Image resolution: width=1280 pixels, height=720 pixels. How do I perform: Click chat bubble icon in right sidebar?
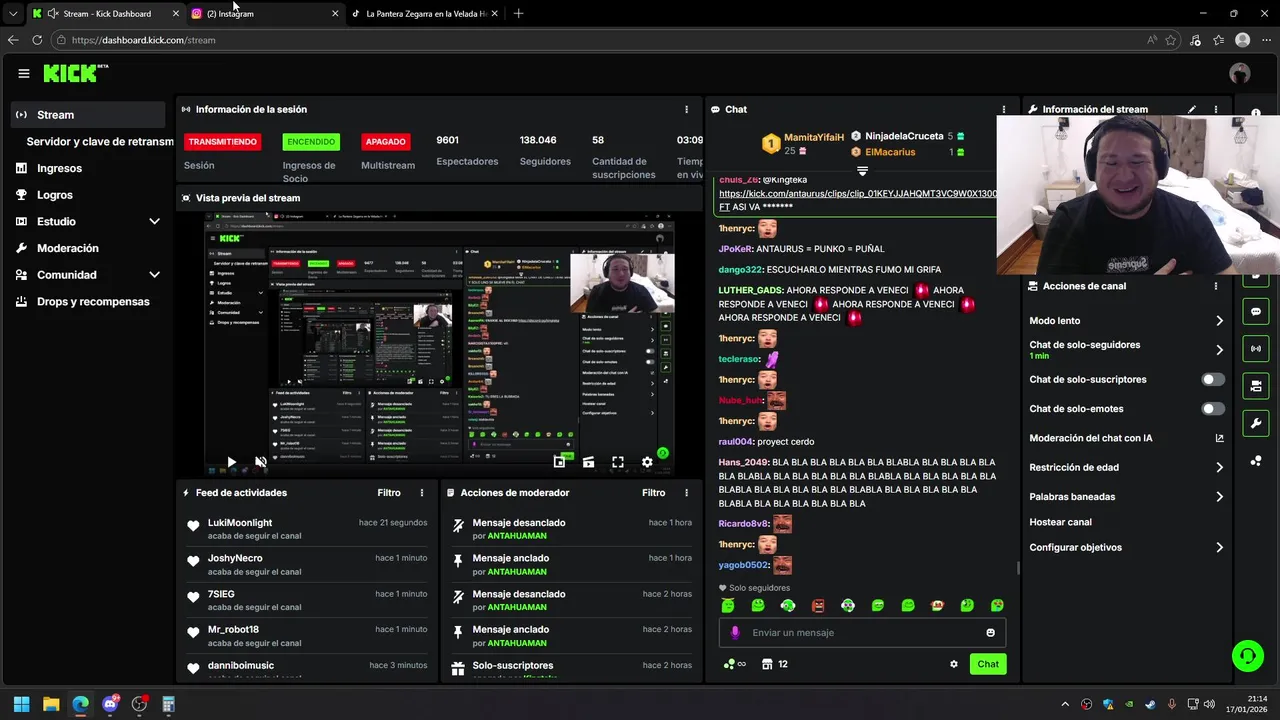1256,312
